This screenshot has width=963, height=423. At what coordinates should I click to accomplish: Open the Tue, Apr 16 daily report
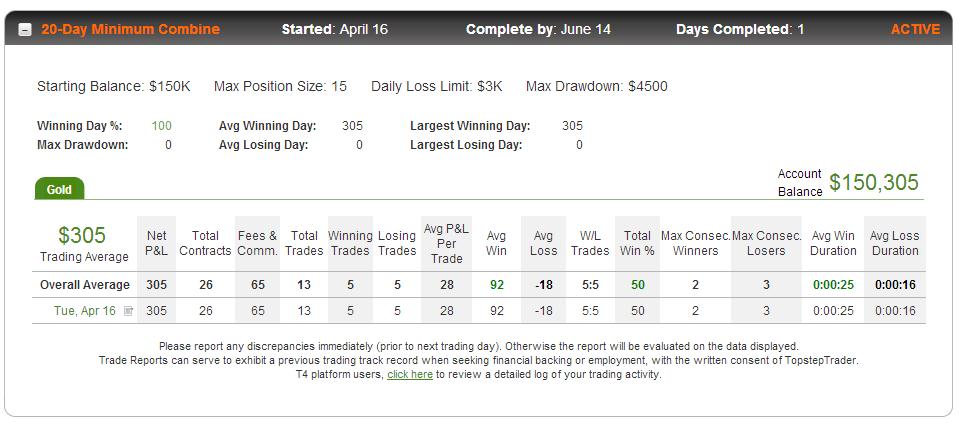(x=85, y=311)
